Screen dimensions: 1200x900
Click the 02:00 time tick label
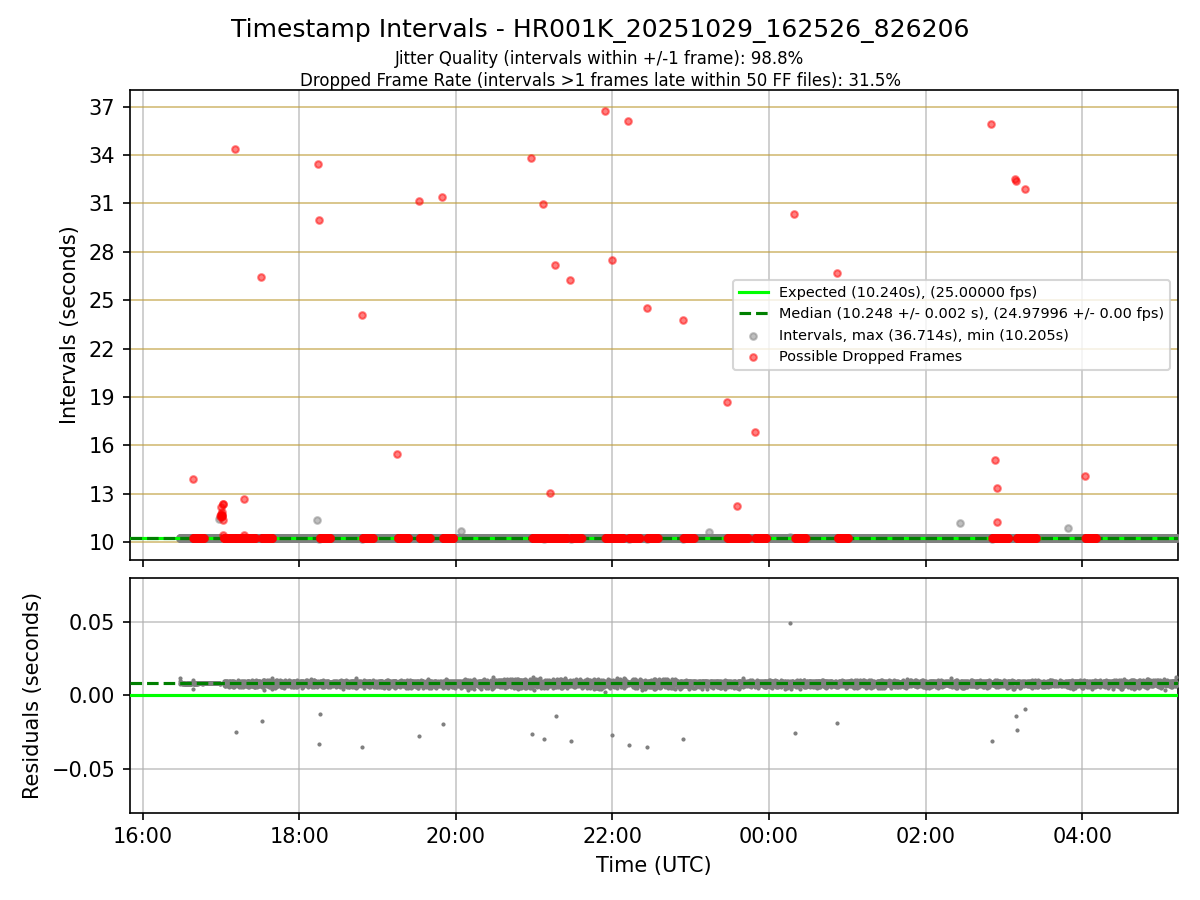click(x=925, y=835)
